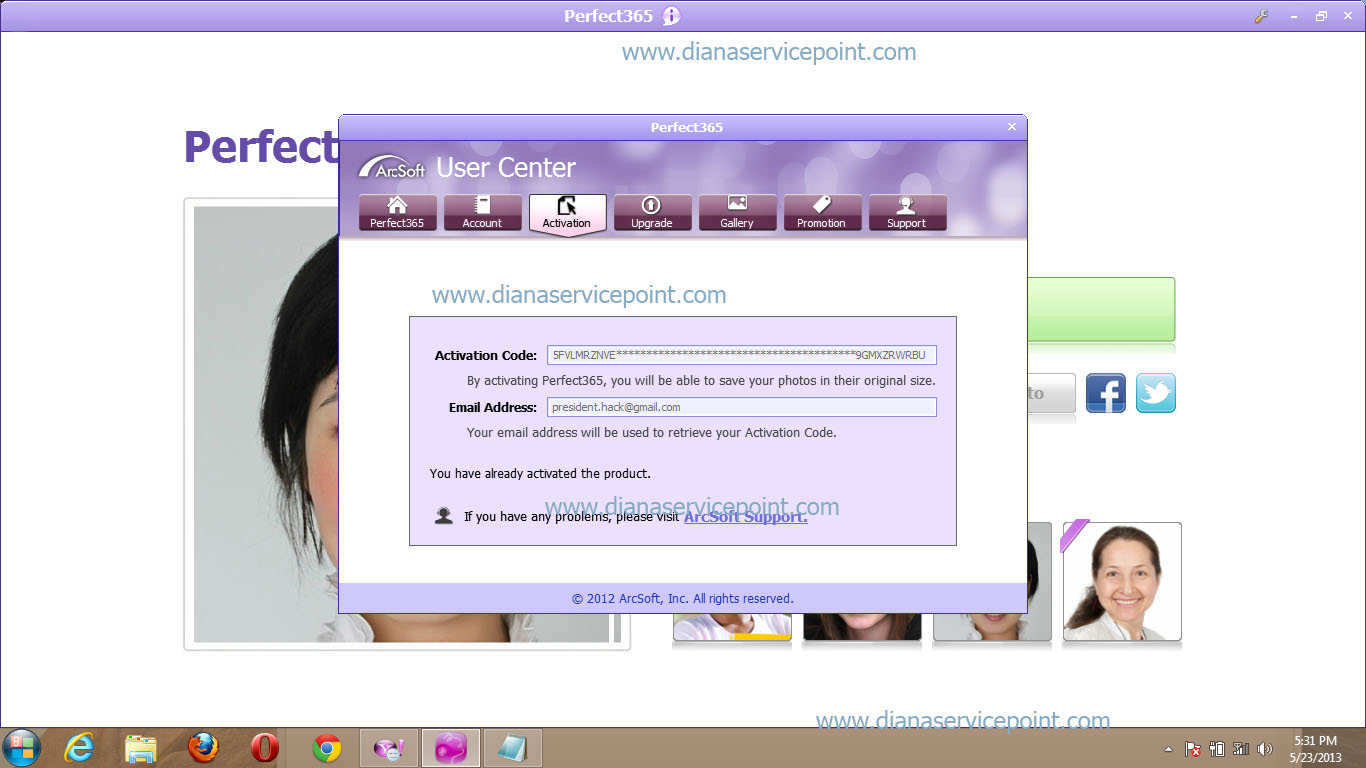This screenshot has width=1366, height=768.
Task: Click the info icon beside Perfect365 title
Action: 671,16
